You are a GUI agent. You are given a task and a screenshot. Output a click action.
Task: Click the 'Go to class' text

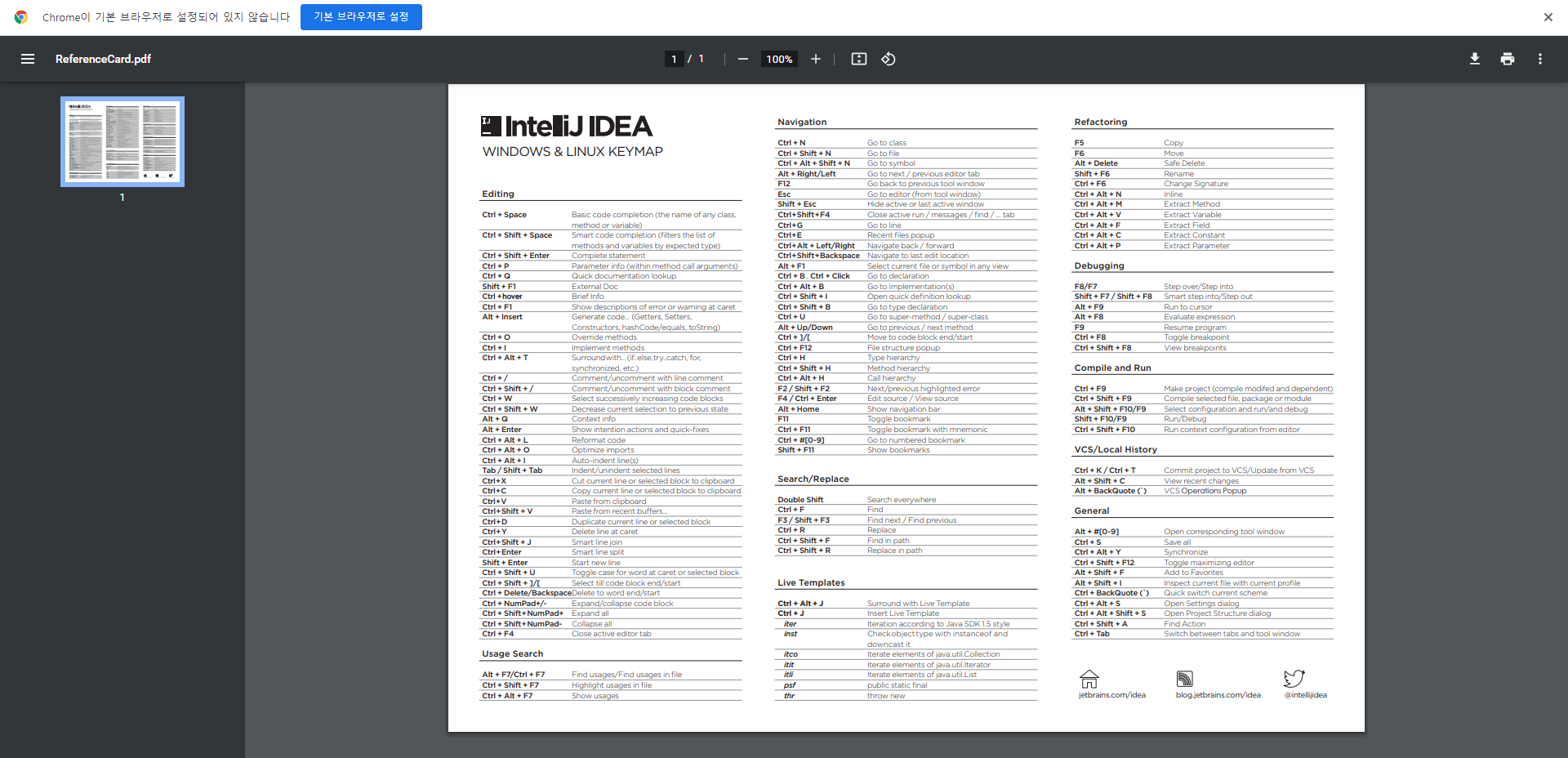887,143
